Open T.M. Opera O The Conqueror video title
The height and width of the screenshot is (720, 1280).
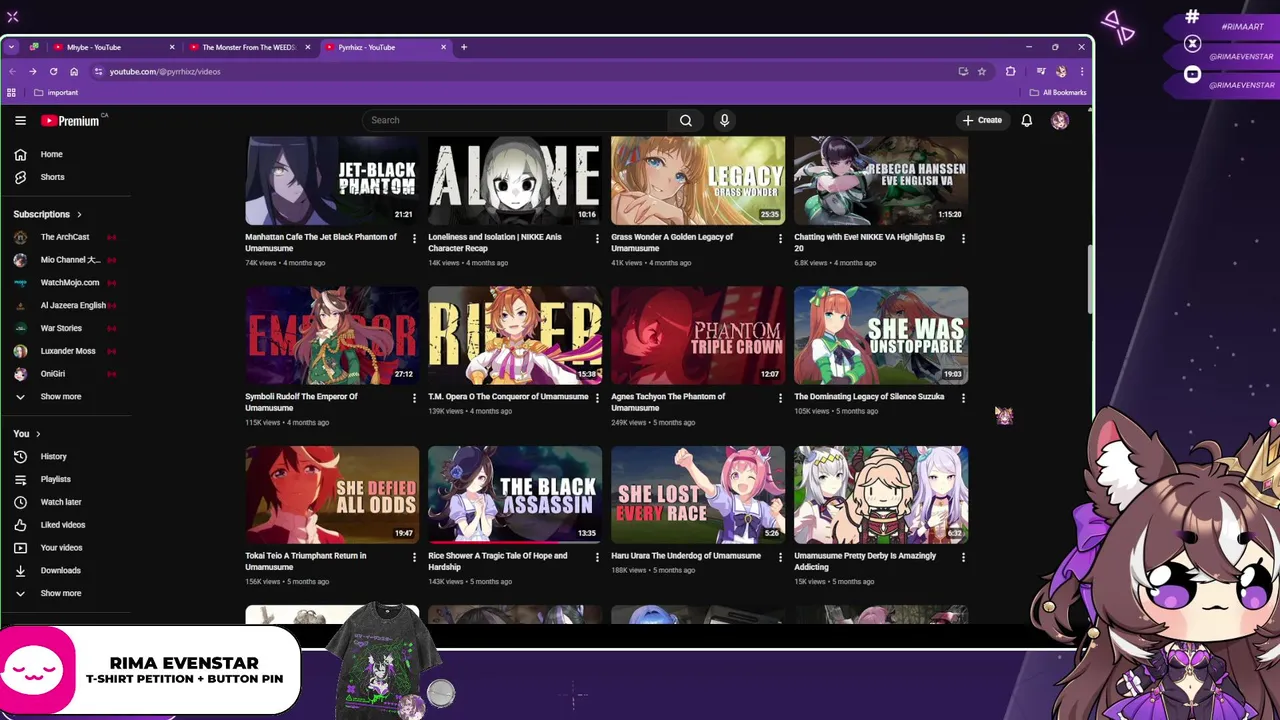(508, 397)
